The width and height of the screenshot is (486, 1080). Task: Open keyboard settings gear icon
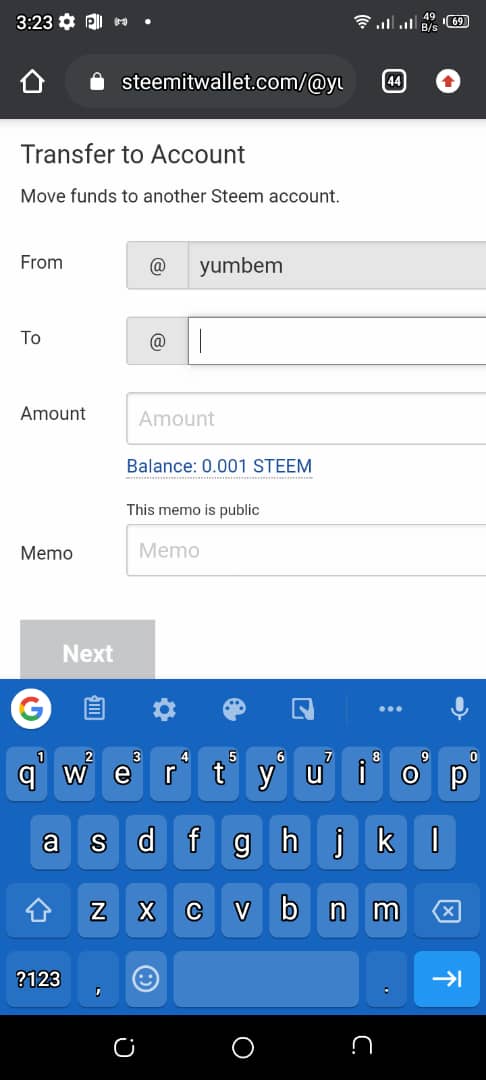[164, 709]
